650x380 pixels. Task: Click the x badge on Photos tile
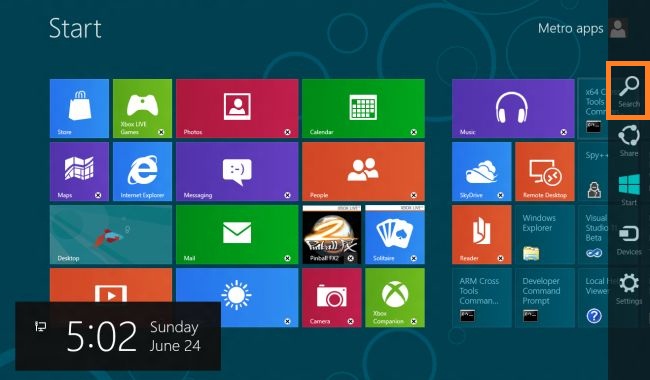tap(288, 132)
